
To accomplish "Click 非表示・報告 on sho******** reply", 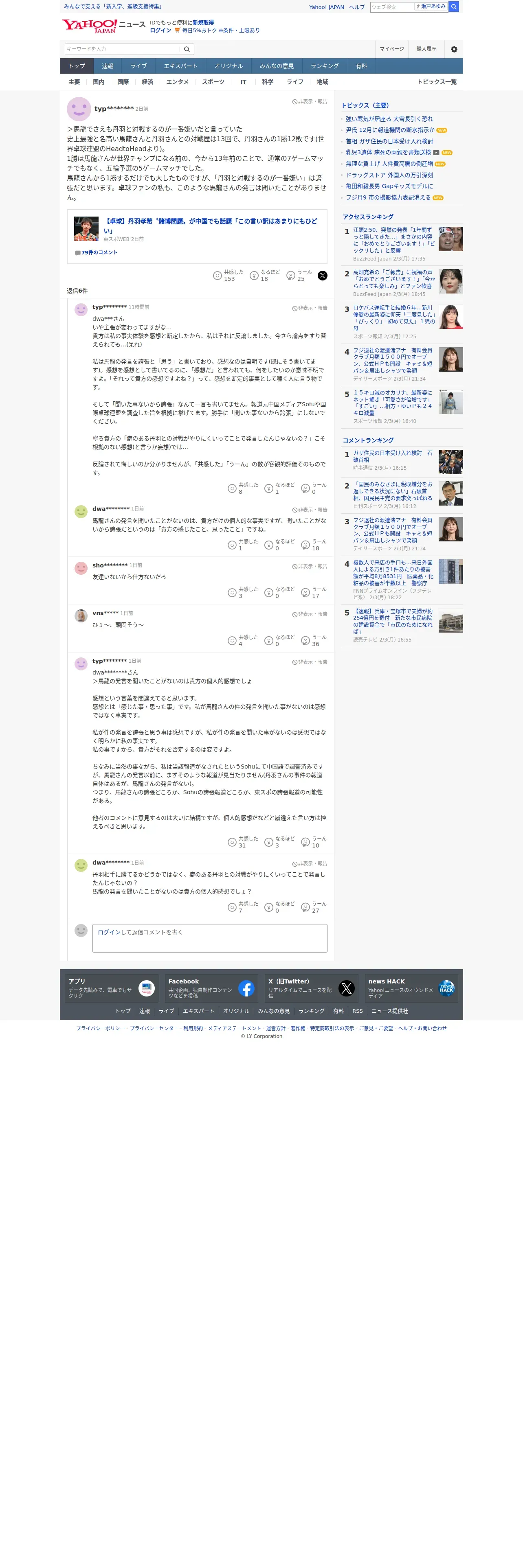I will 309,566.
